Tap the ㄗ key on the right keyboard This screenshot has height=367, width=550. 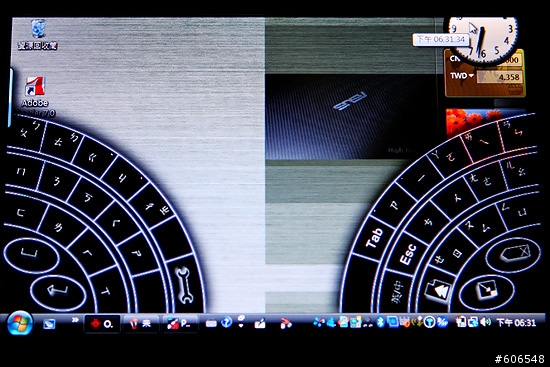[394, 206]
